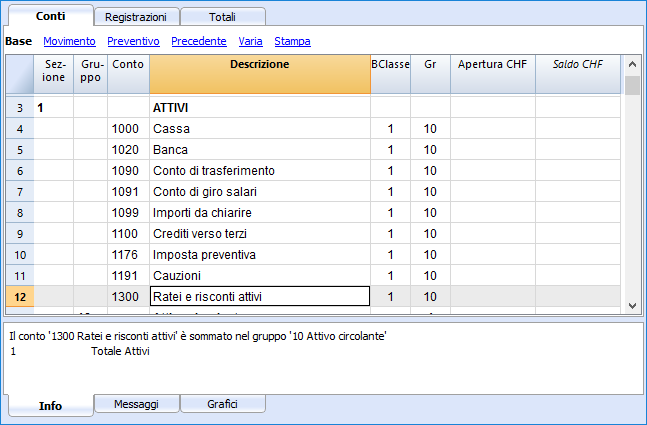Image resolution: width=647 pixels, height=425 pixels.
Task: Click account number 1100
Action: pyautogui.click(x=128, y=234)
